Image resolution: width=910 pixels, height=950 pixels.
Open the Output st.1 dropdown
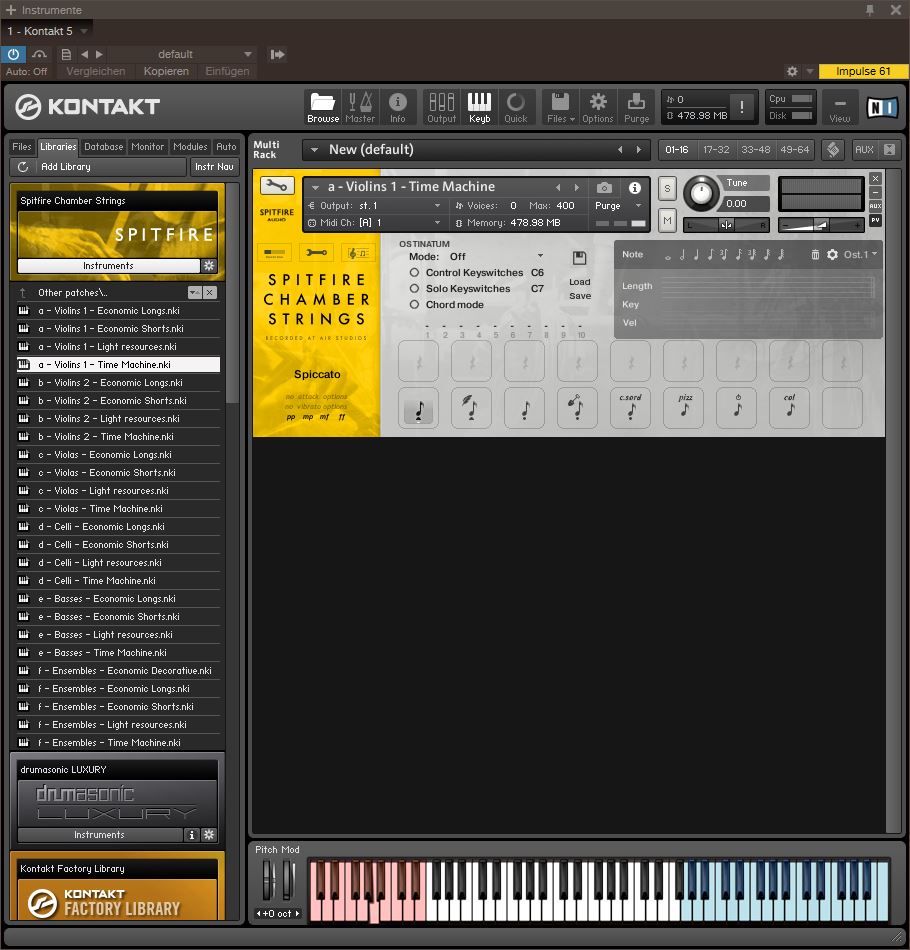coord(437,205)
